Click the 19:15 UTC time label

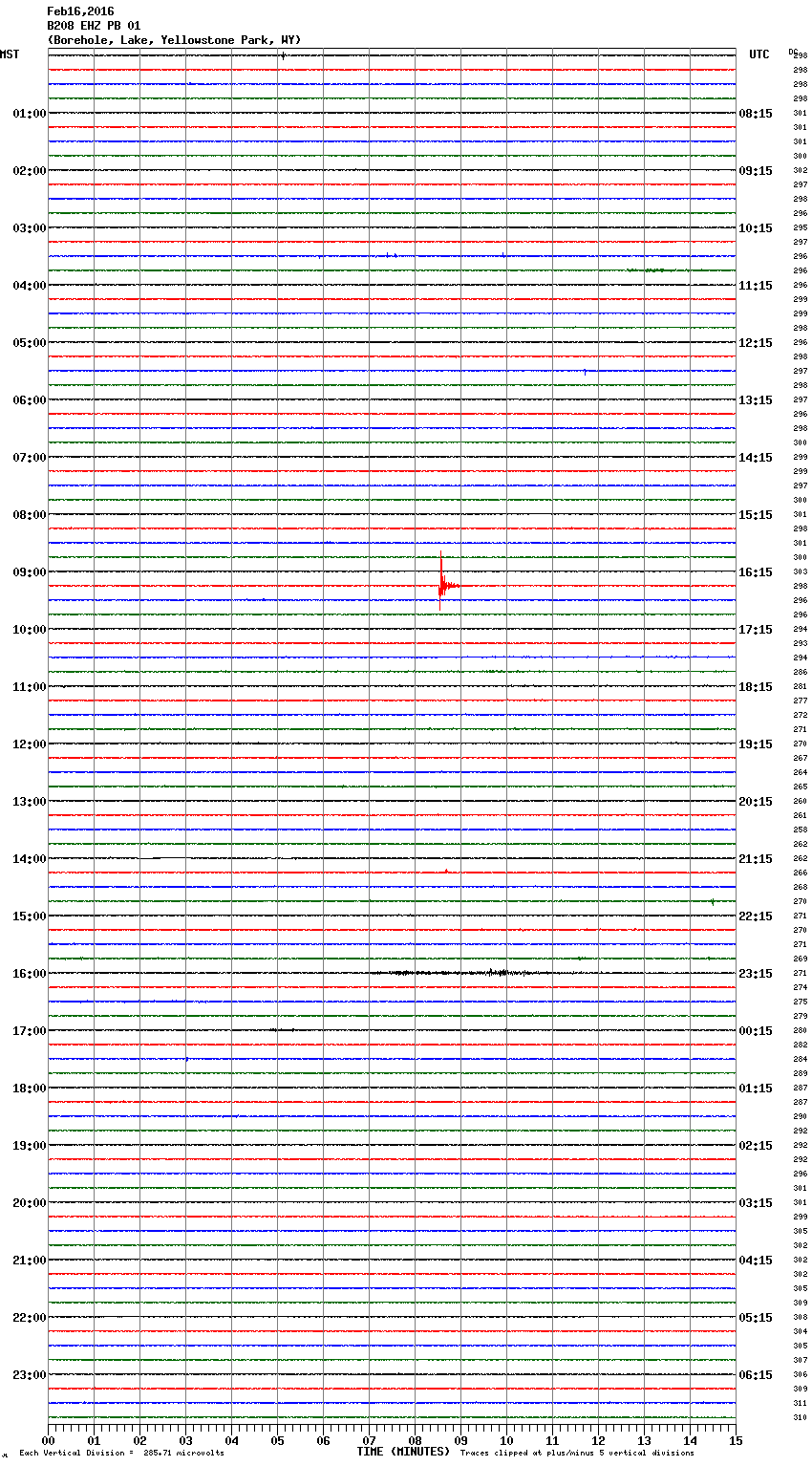tap(756, 744)
